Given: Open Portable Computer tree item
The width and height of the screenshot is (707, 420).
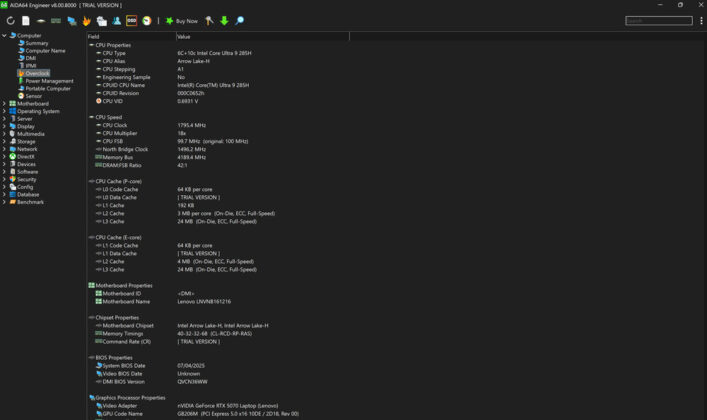Looking at the screenshot, I should click(44, 88).
